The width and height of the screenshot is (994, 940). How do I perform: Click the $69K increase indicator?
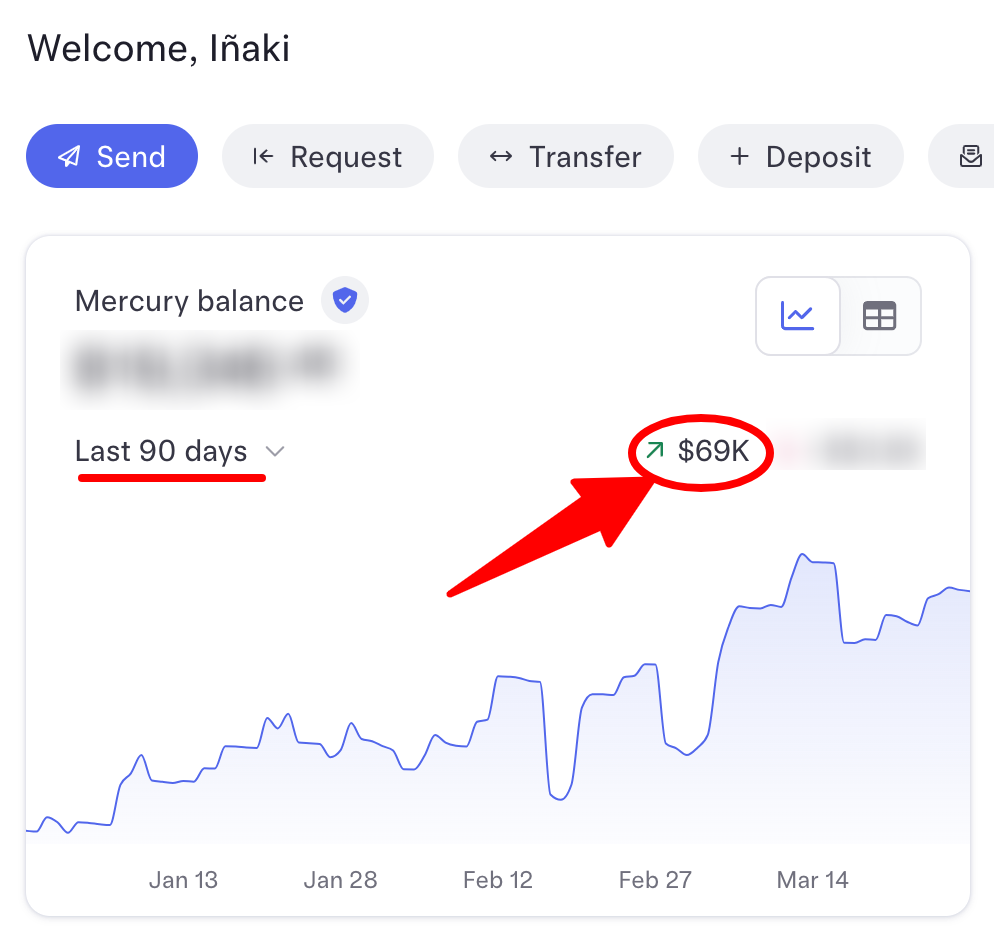point(697,451)
